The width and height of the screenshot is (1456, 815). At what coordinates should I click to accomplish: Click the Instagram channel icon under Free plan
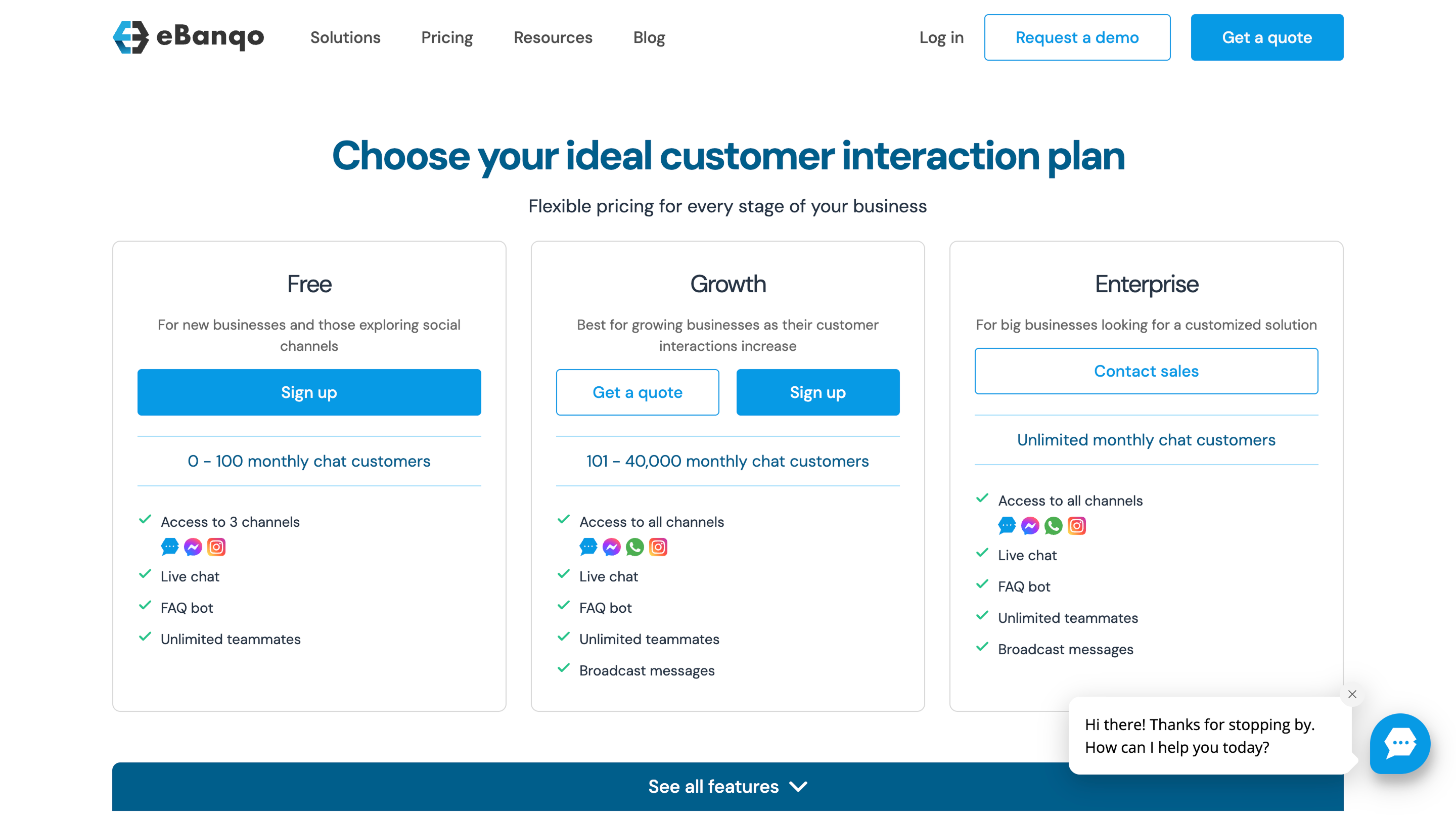(216, 547)
